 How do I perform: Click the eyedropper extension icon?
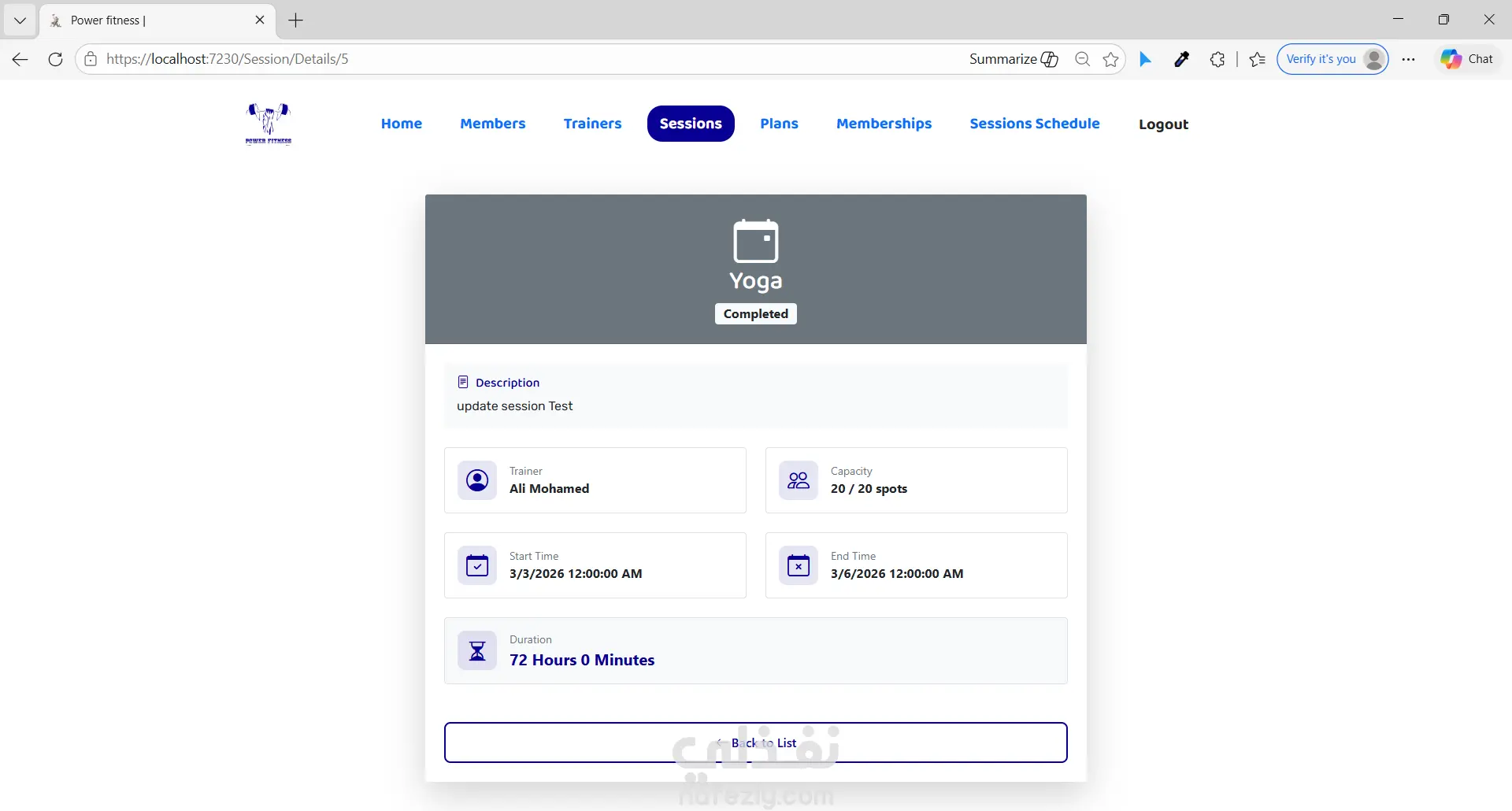coord(1181,59)
